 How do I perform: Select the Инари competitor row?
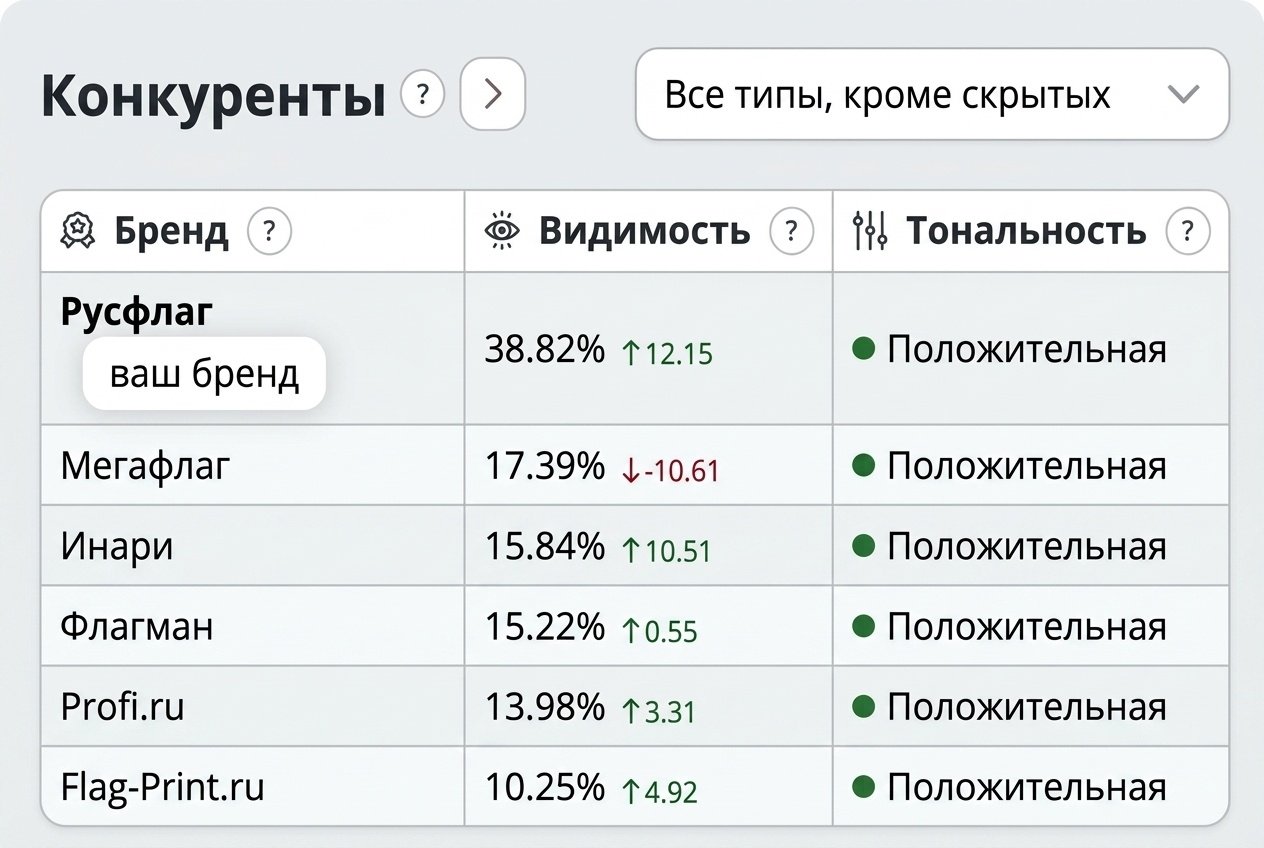(x=635, y=546)
